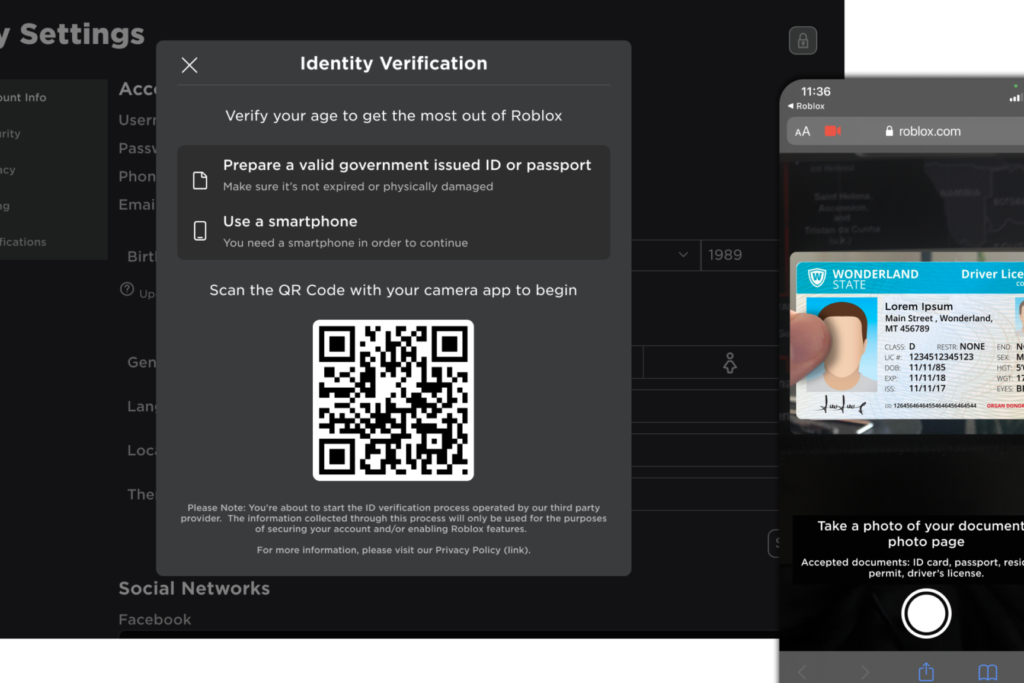Tap back to Roblox app link
The image size is (1024, 683).
(x=806, y=106)
